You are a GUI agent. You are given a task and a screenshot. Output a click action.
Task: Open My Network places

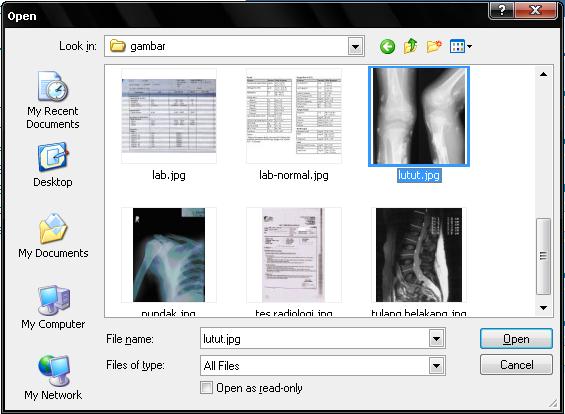(53, 378)
